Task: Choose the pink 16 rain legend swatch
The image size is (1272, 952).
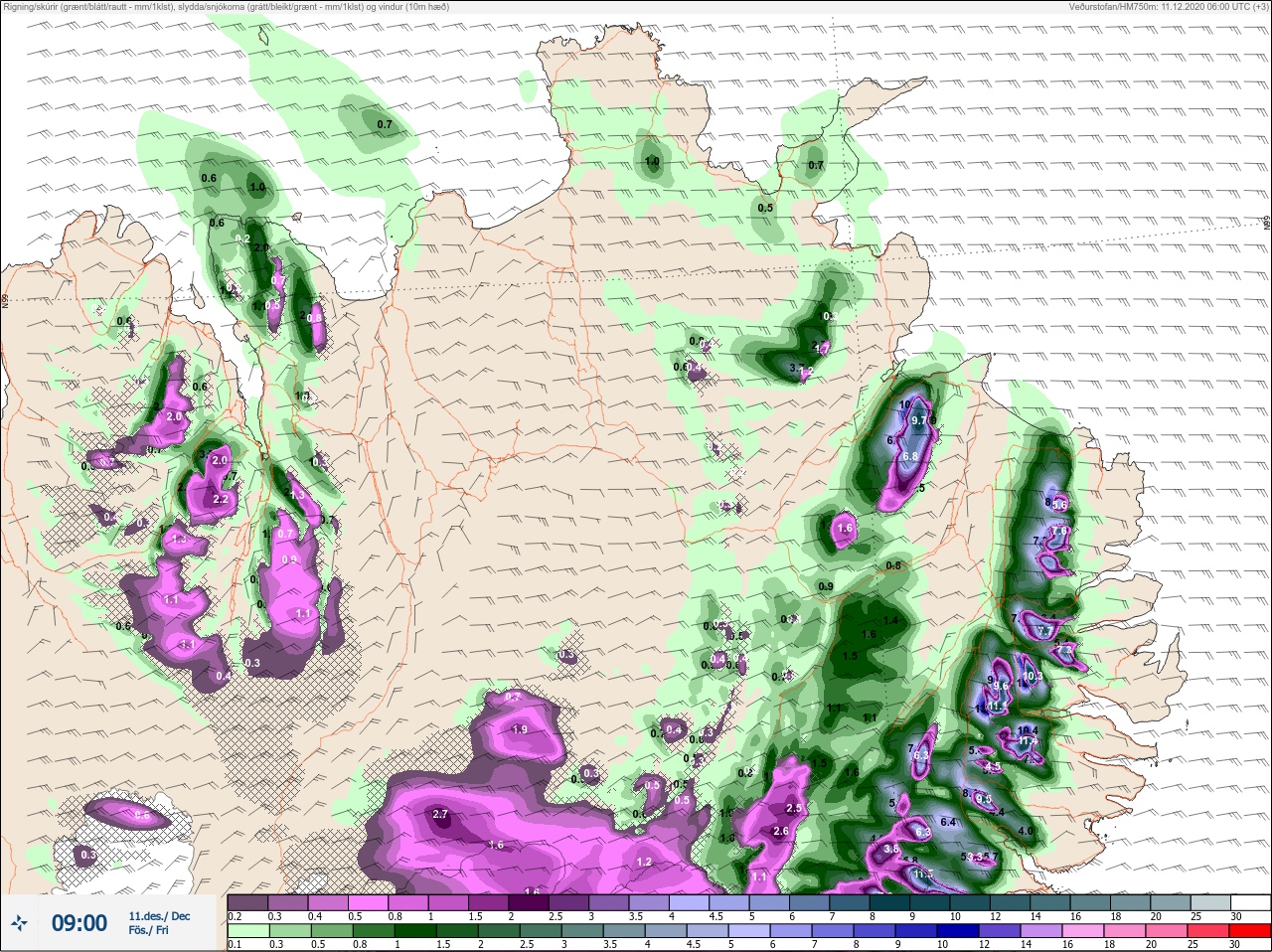Action: 1084,932
